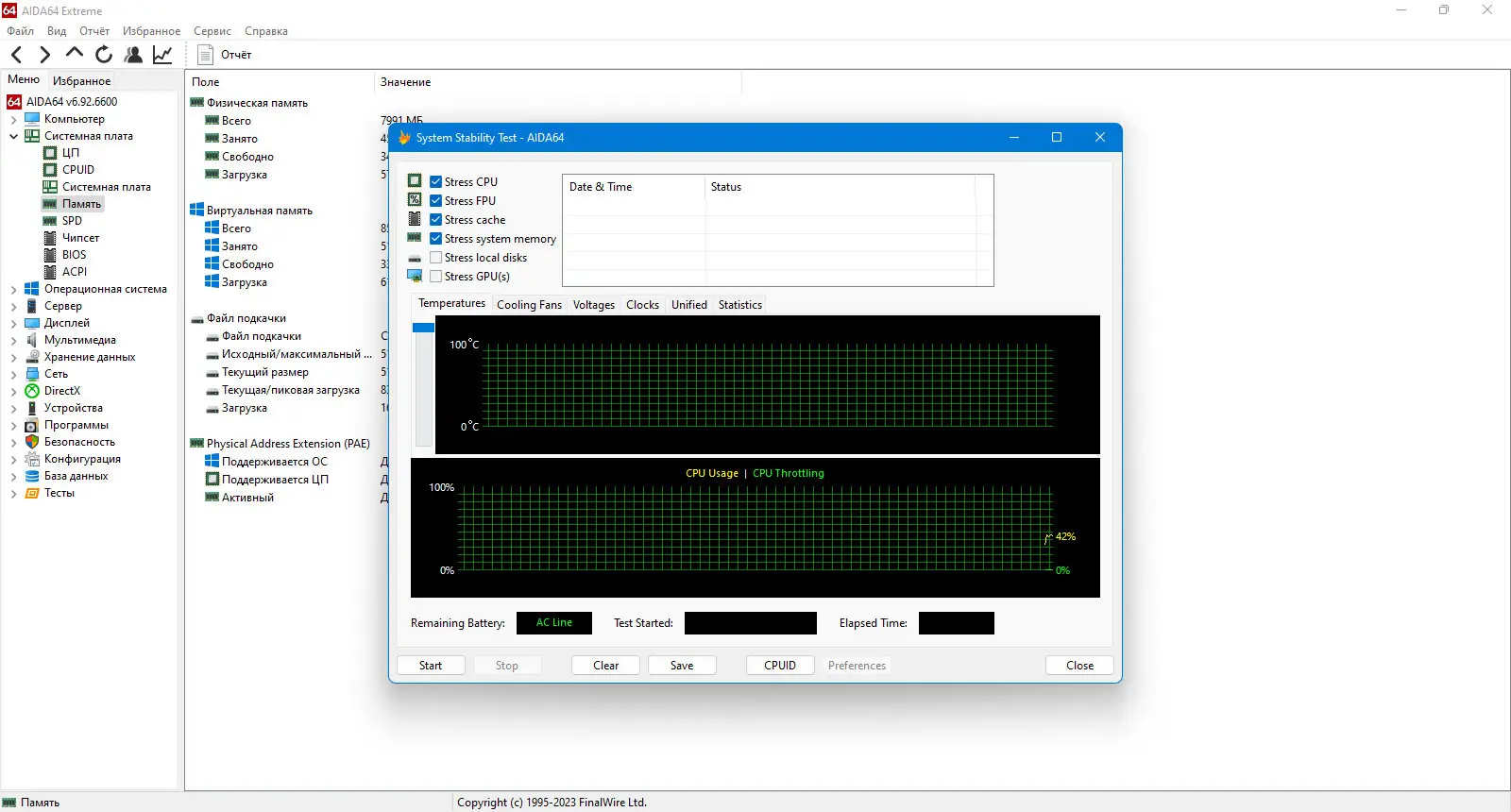
Task: Click the flame icon in stability test title
Action: (404, 138)
